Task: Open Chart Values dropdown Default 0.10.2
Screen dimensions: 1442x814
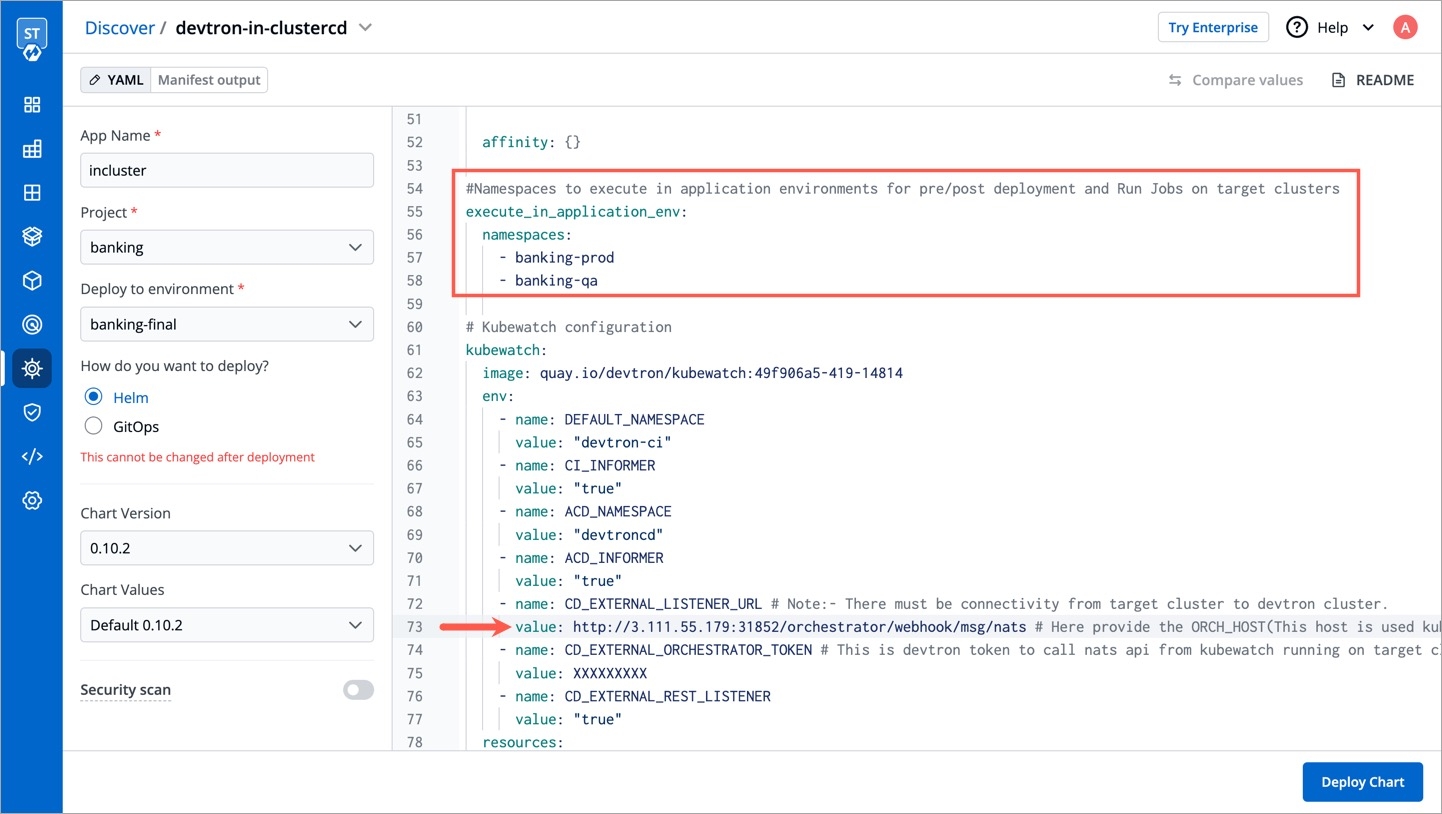Action: point(227,625)
